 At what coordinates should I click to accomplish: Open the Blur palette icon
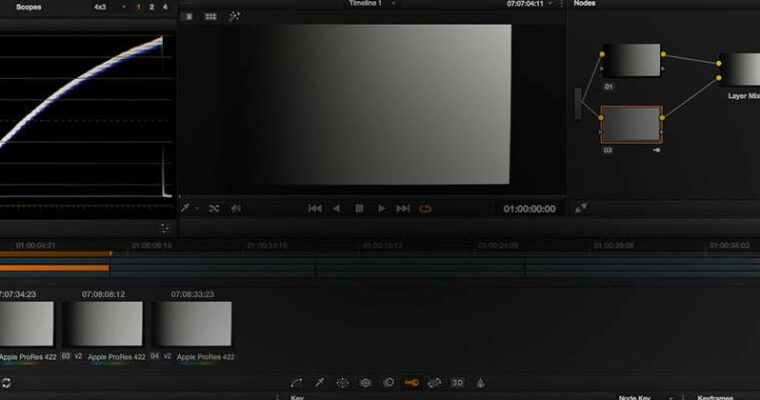click(x=388, y=383)
